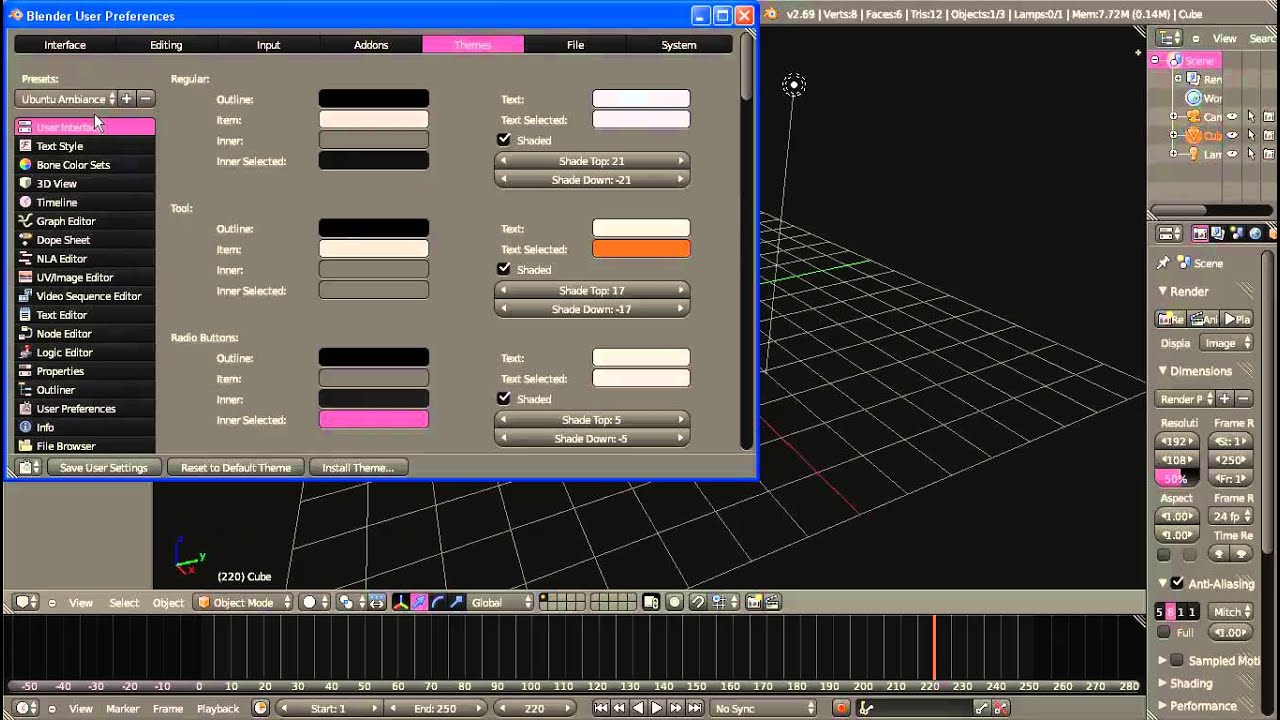The image size is (1280, 720).
Task: Select Outliner theme category
Action: coord(85,390)
